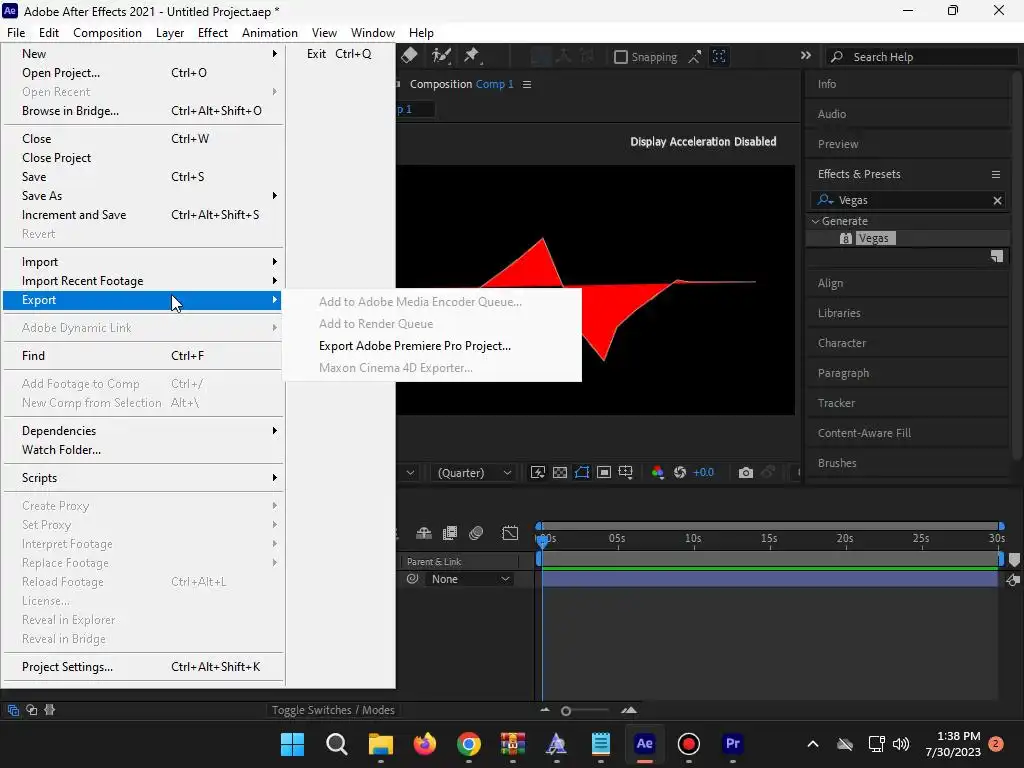Expand the Scripts submenu

click(x=143, y=478)
